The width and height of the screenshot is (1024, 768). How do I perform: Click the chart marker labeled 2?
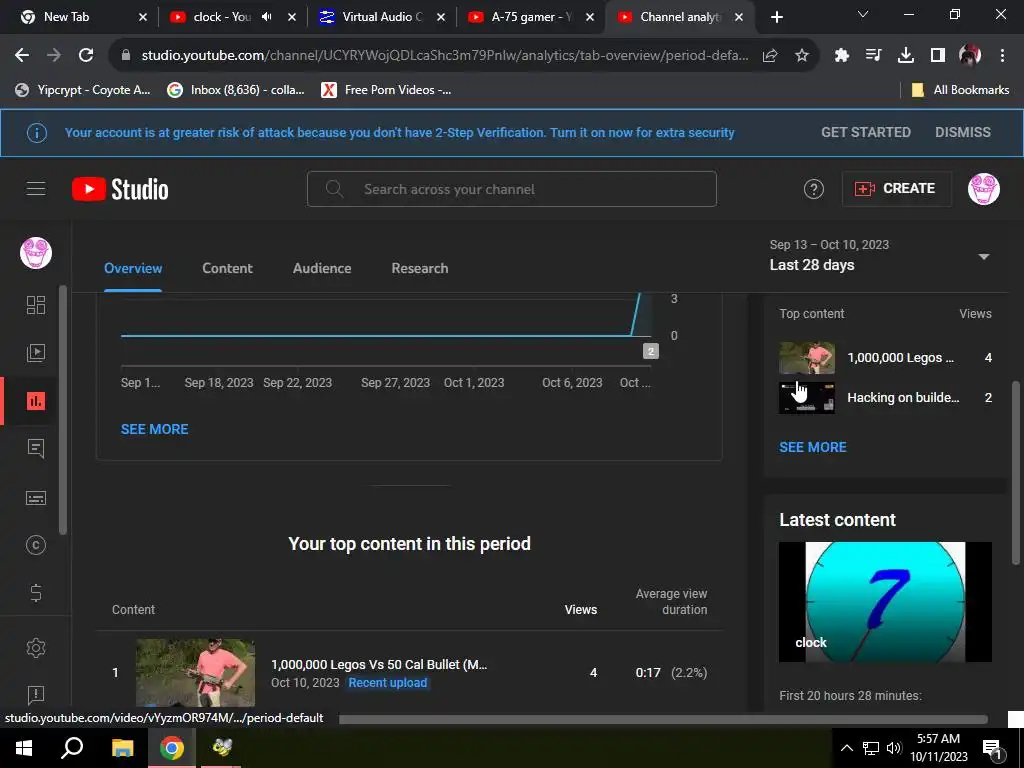(x=650, y=351)
